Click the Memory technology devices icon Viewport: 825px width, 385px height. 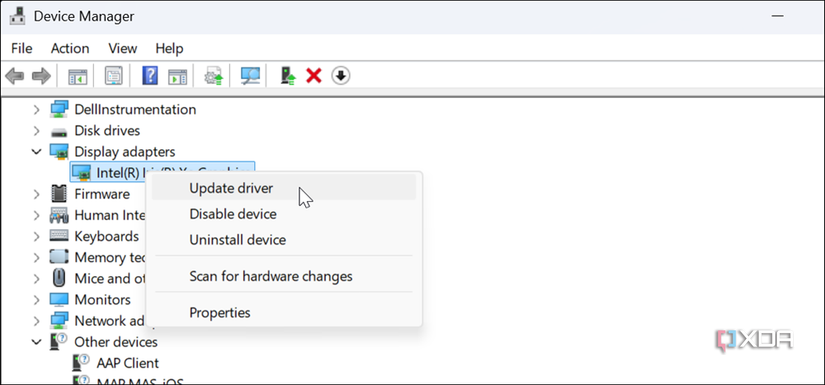[59, 257]
